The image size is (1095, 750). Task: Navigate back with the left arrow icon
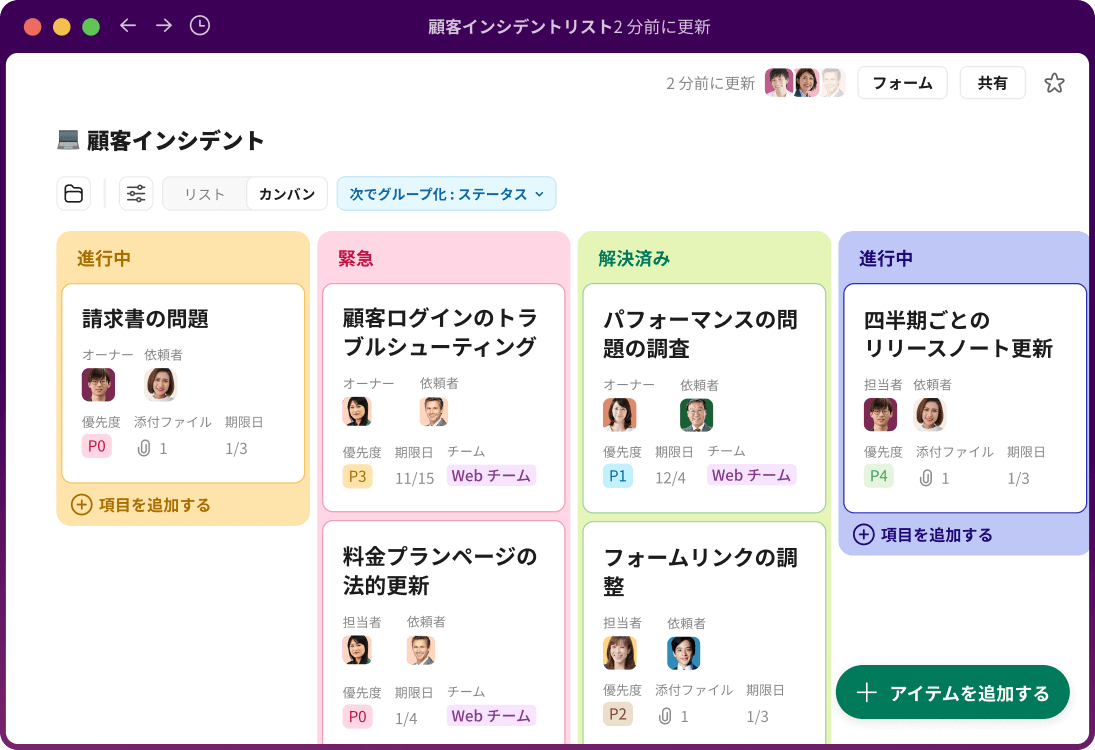point(127,27)
